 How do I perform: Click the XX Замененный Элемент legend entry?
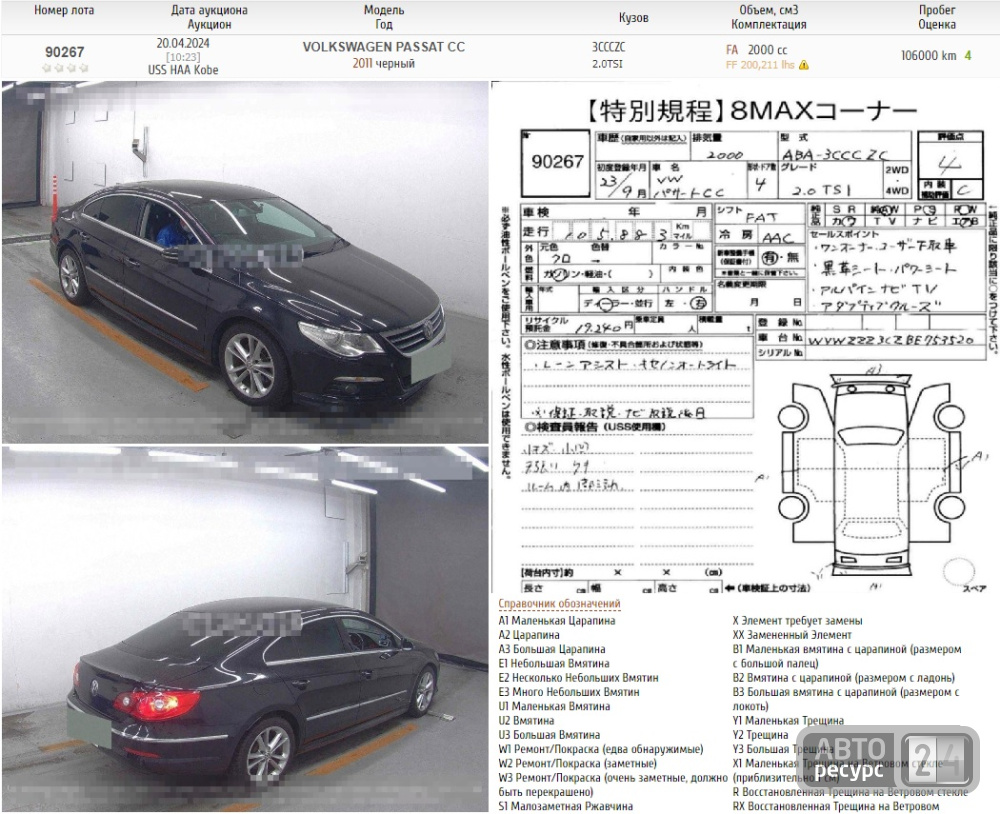click(791, 635)
